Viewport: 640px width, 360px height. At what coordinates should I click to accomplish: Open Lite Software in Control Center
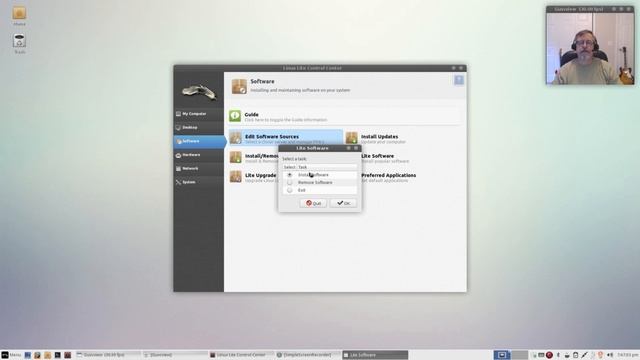378,156
